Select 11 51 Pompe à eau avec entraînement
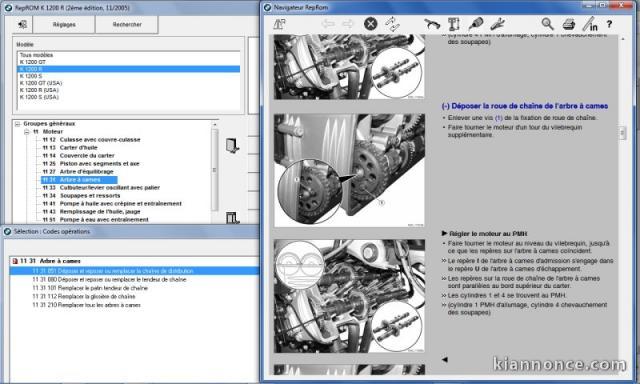This screenshot has width=640, height=384. [96, 220]
